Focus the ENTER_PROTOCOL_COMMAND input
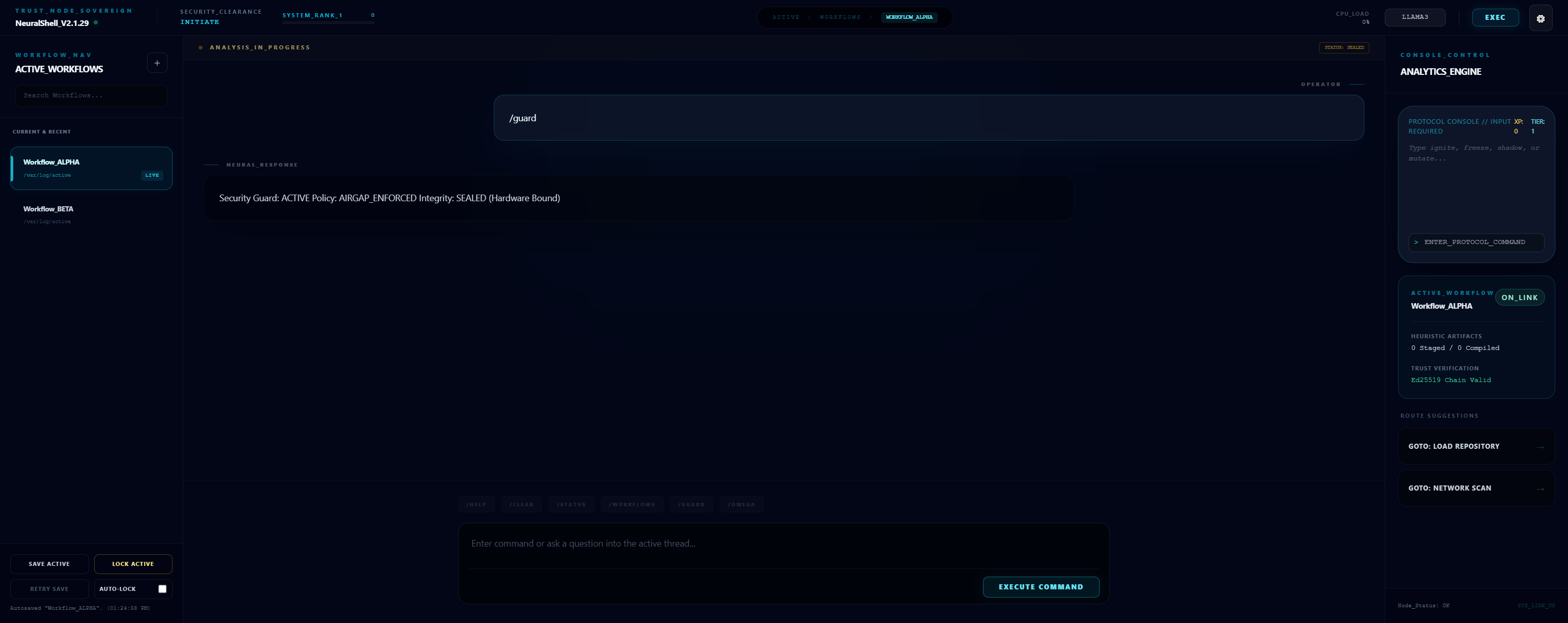 pyautogui.click(x=1476, y=242)
